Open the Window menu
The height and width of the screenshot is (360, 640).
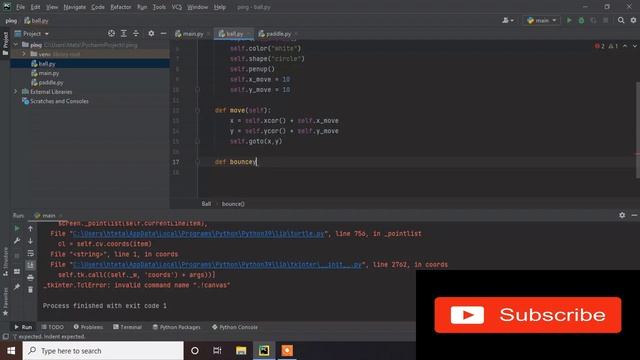[198, 7]
